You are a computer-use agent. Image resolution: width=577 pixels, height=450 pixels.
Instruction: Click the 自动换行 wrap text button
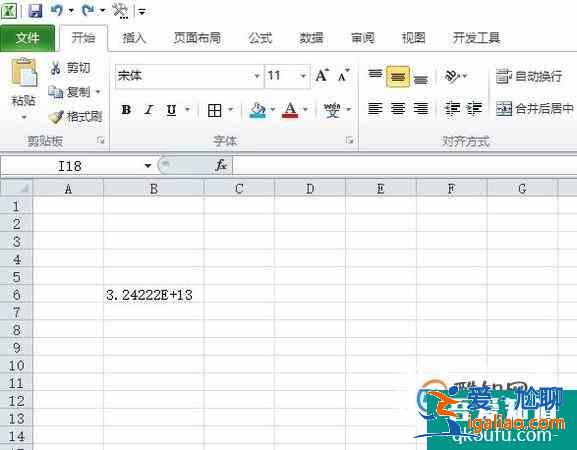(x=529, y=76)
